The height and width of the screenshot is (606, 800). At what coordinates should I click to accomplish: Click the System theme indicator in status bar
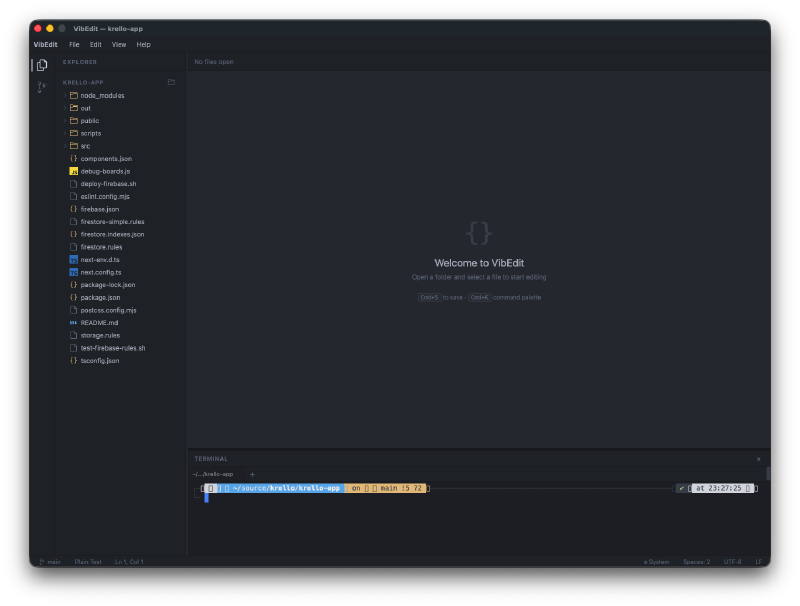tap(656, 562)
